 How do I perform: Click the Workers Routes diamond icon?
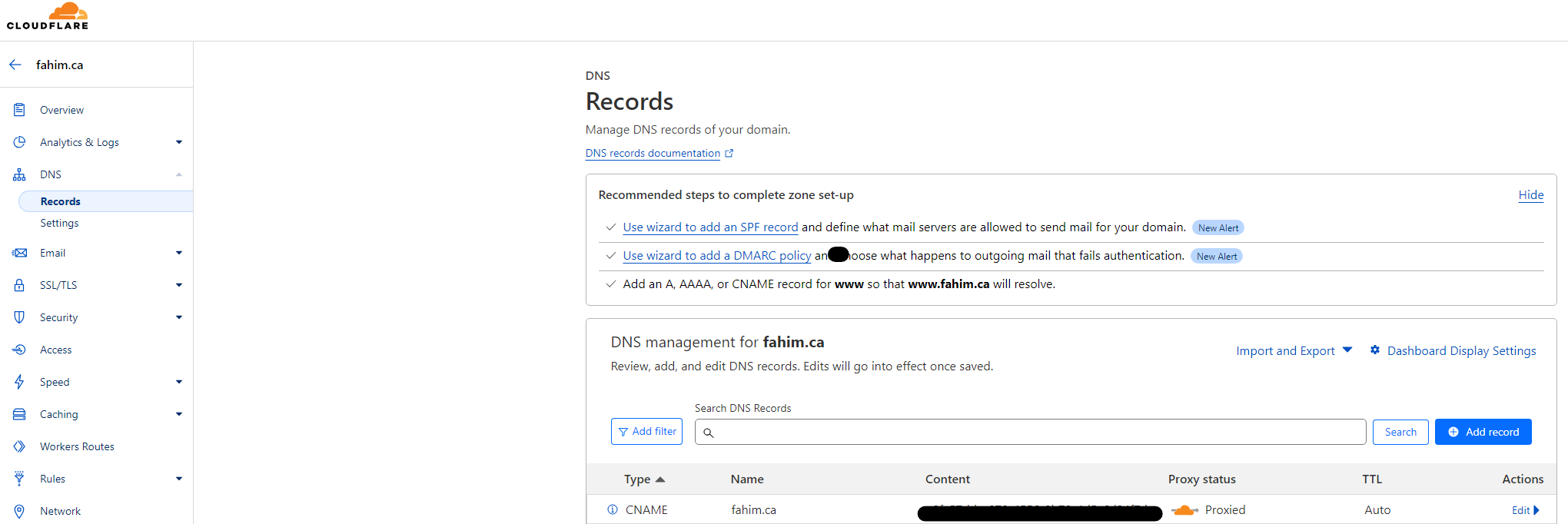point(19,446)
